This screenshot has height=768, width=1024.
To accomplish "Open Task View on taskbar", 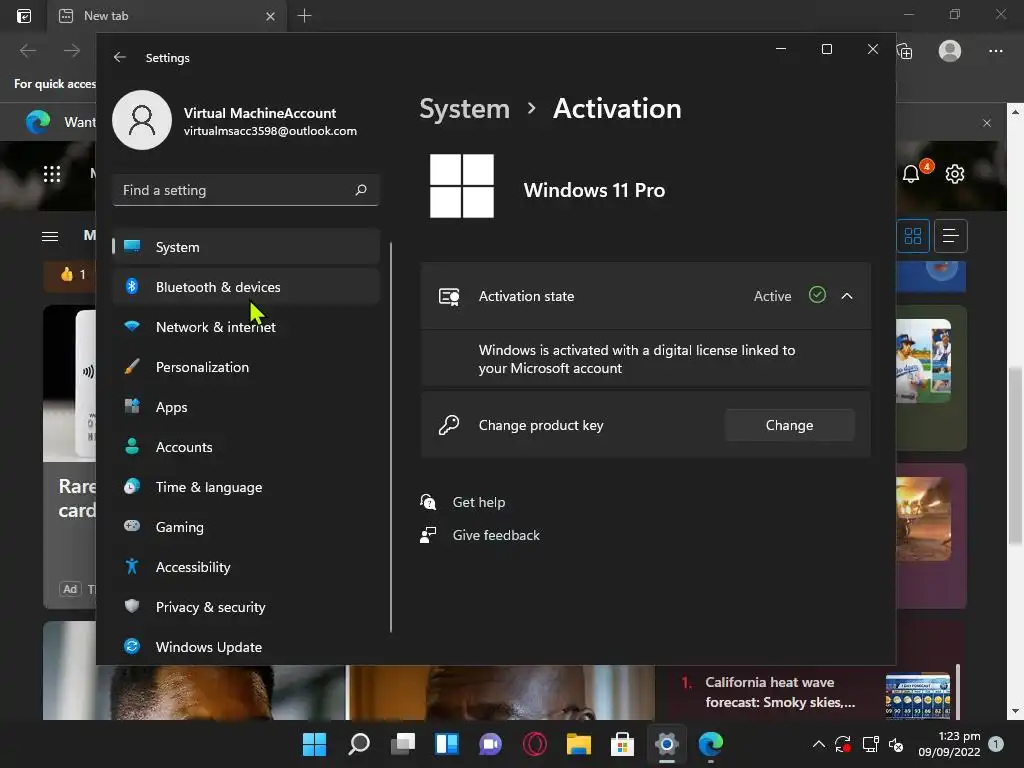I will pos(403,744).
